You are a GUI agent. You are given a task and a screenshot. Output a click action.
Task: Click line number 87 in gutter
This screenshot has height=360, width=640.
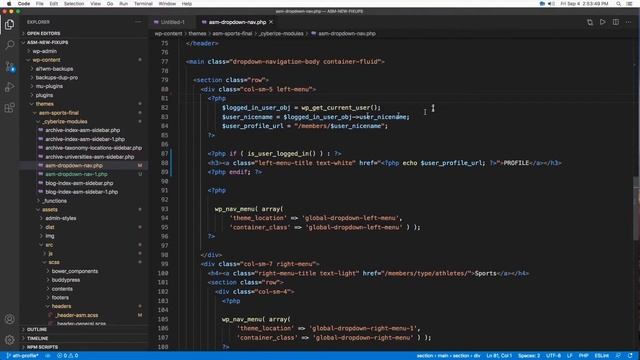click(x=164, y=154)
